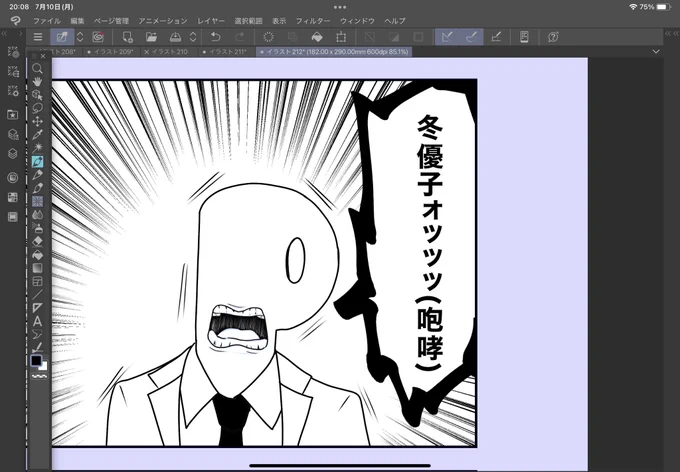Open the レイヤー menu
The width and height of the screenshot is (680, 472).
[211, 21]
